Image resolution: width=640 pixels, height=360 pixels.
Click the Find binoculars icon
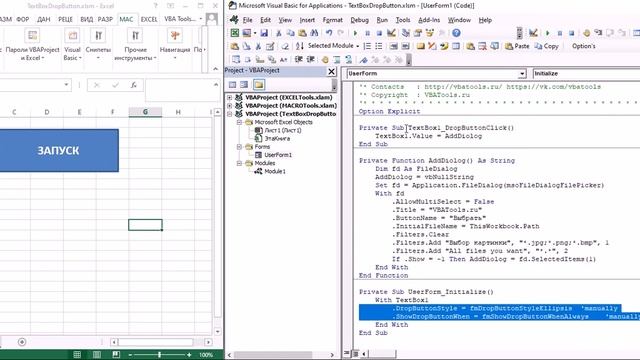pyautogui.click(x=314, y=33)
